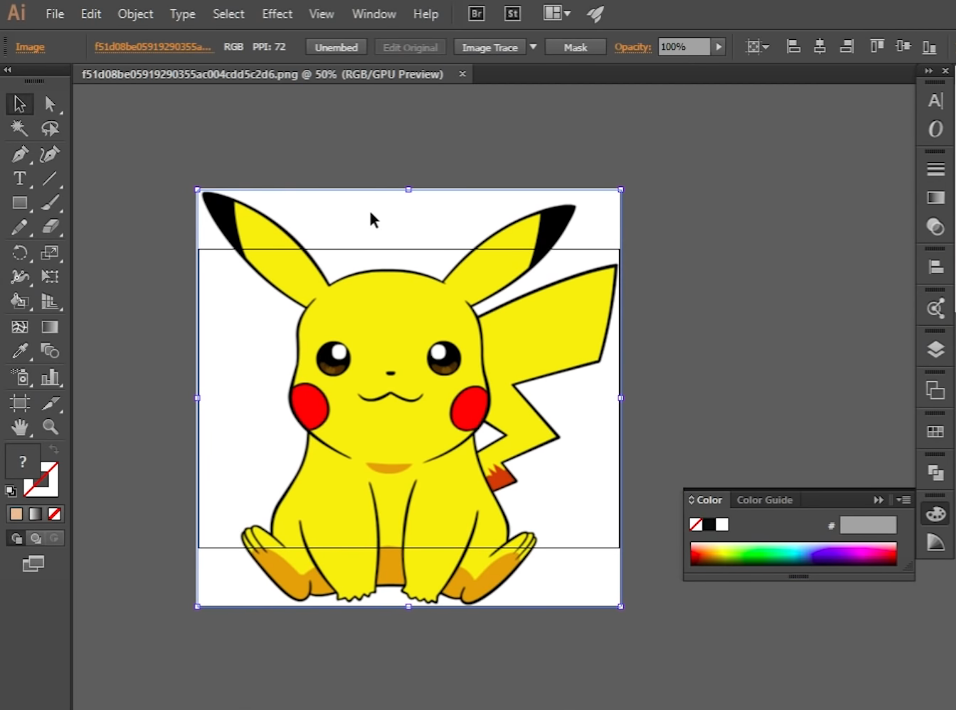Select the Eraser tool

pyautogui.click(x=50, y=227)
